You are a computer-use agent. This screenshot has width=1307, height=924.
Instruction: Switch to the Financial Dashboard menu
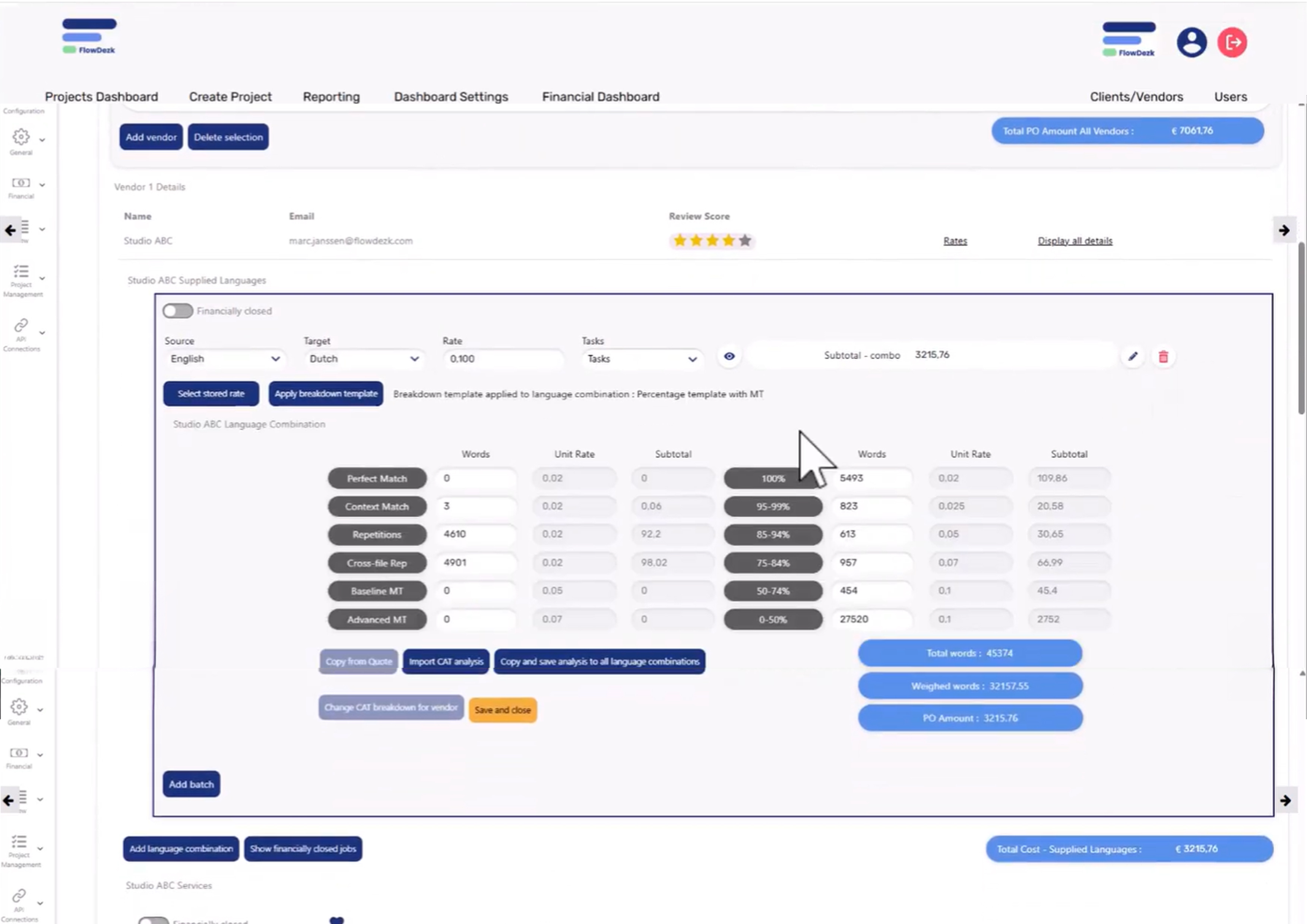point(601,97)
